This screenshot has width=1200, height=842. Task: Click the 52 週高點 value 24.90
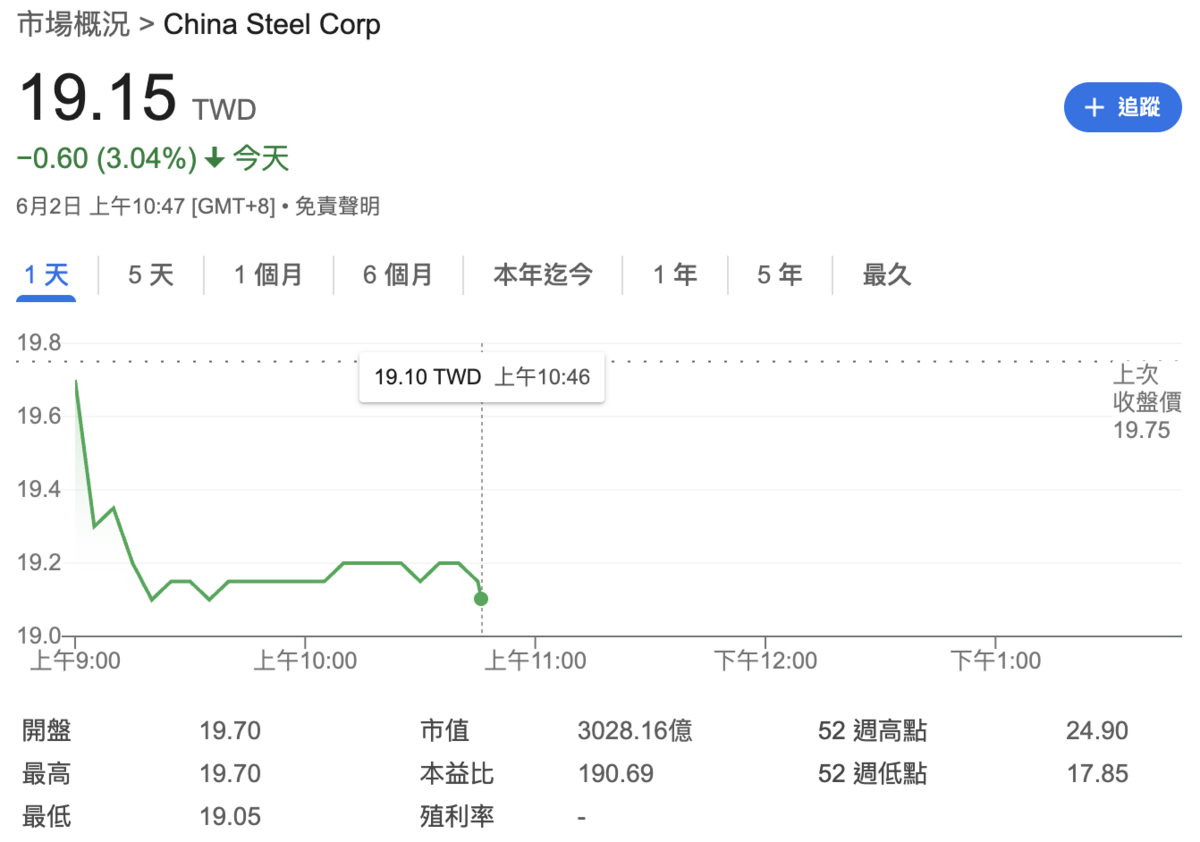point(1096,731)
